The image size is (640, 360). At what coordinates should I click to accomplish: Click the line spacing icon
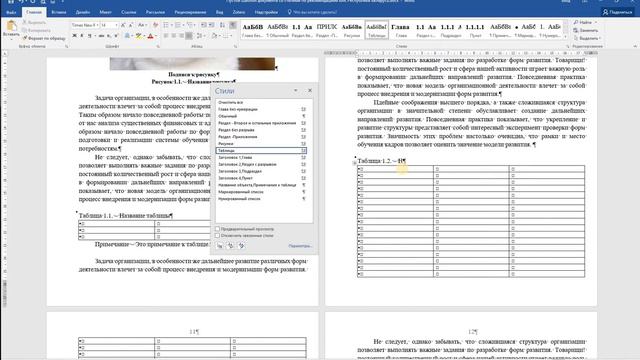[200, 36]
